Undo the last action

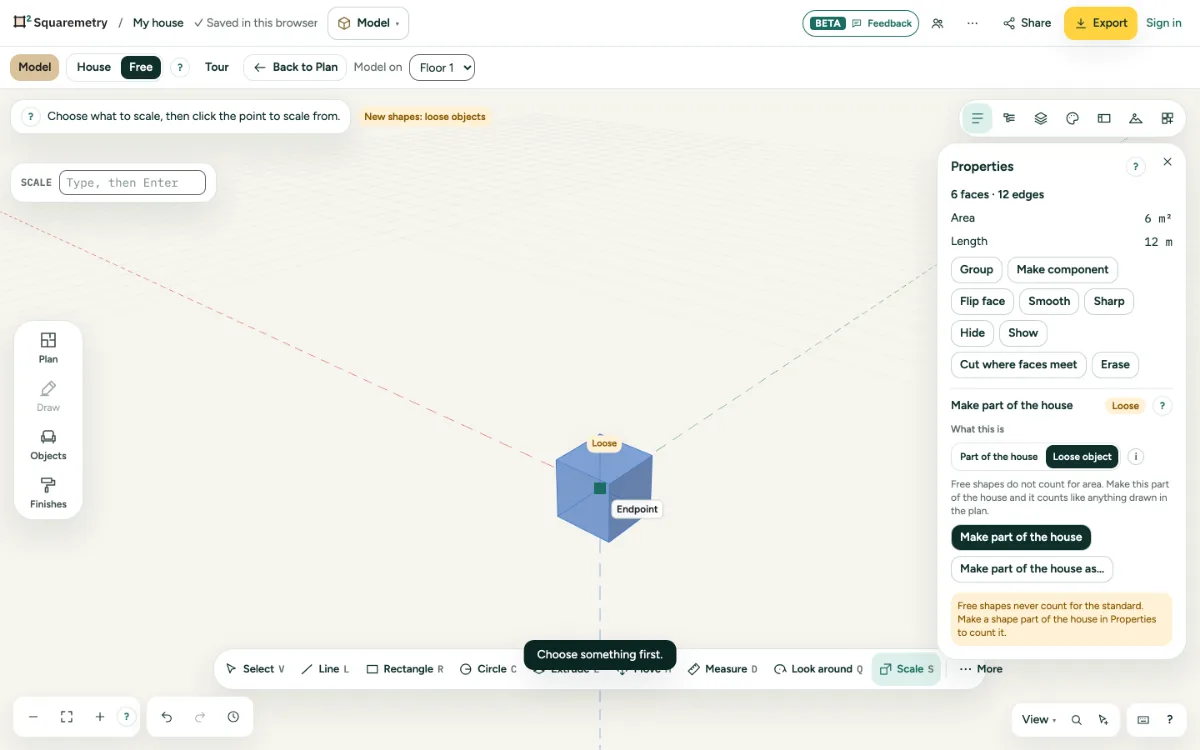tap(167, 717)
